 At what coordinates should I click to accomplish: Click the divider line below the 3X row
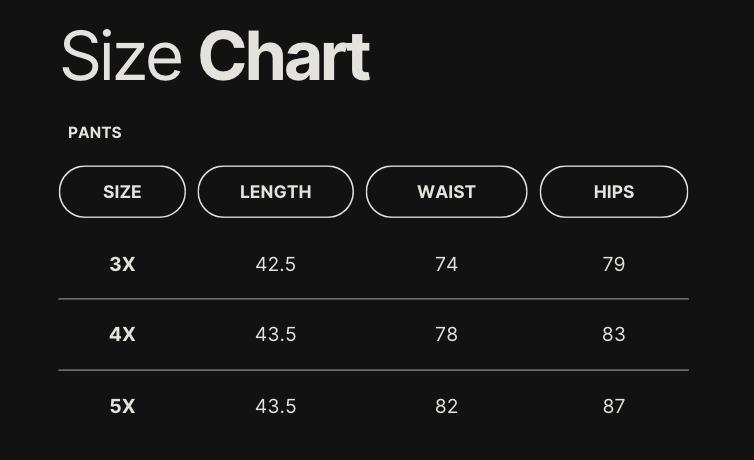pos(373,299)
